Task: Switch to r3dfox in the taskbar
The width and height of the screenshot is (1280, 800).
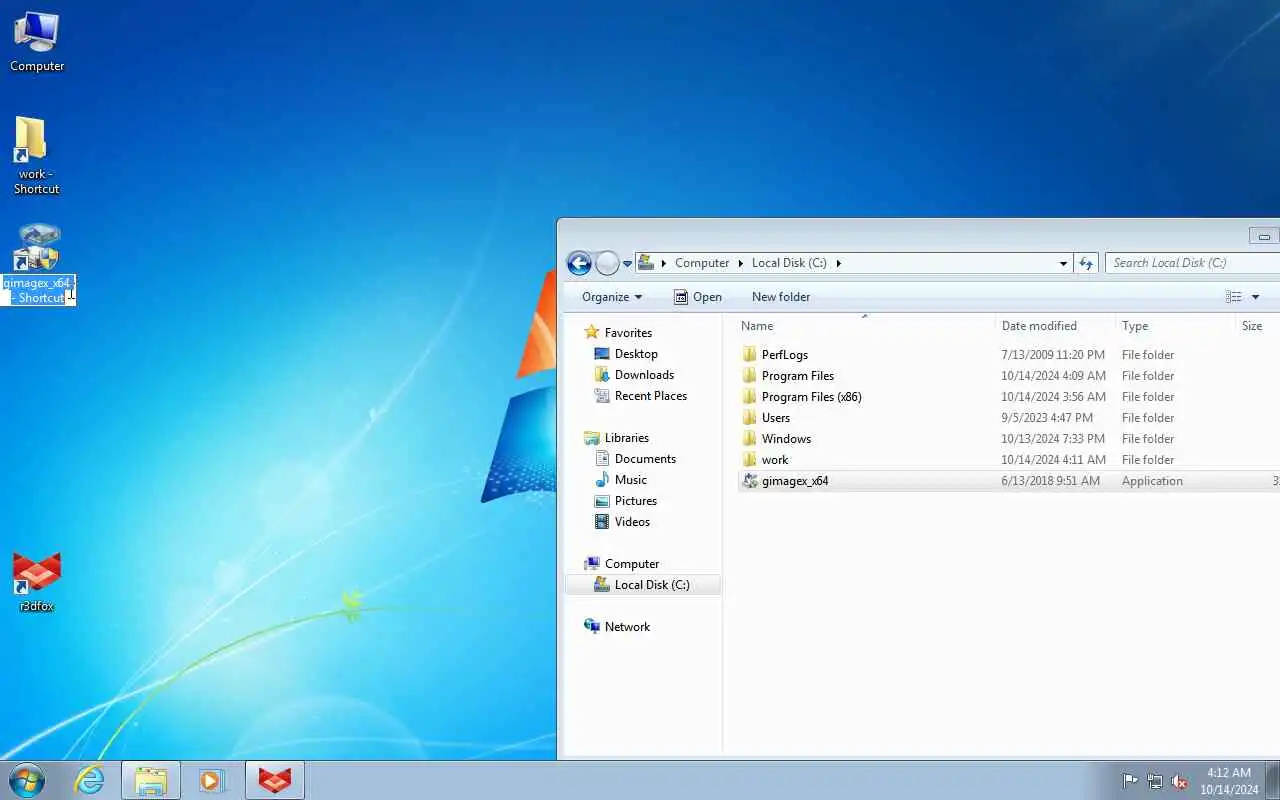Action: click(x=274, y=780)
